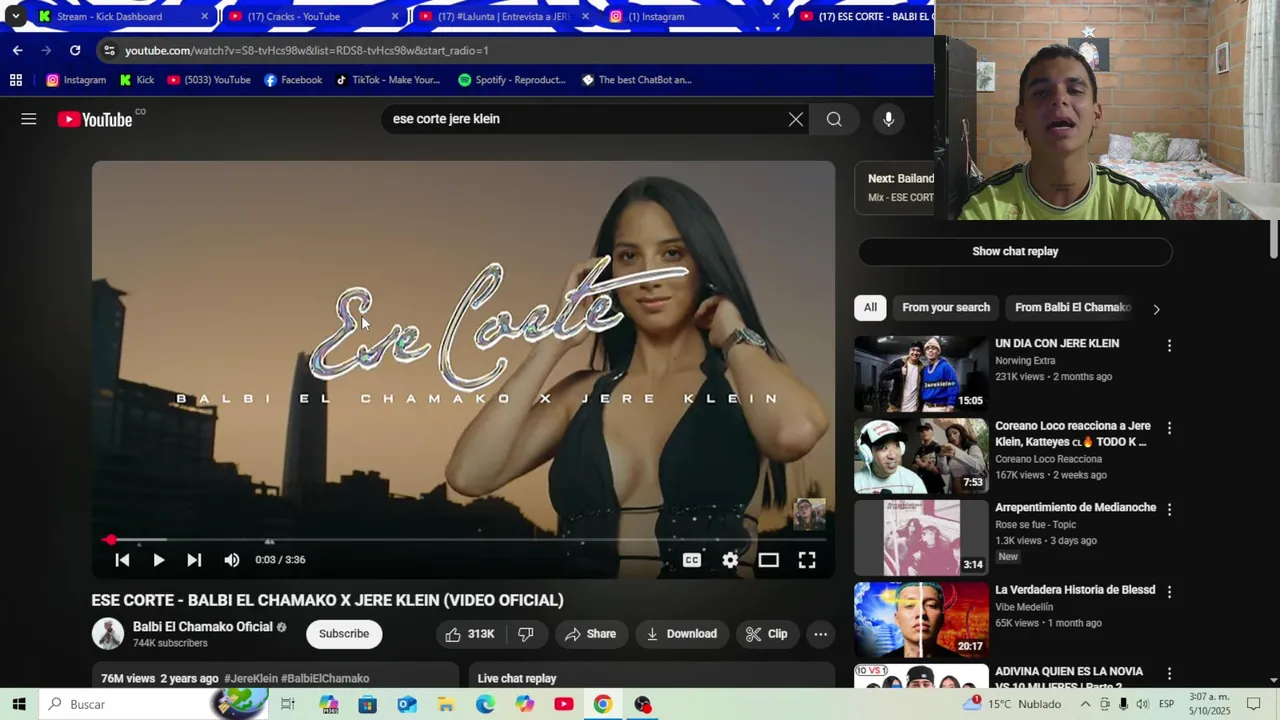Click the Balbi El Chamako channel avatar
This screenshot has height=720, width=1280.
[108, 634]
